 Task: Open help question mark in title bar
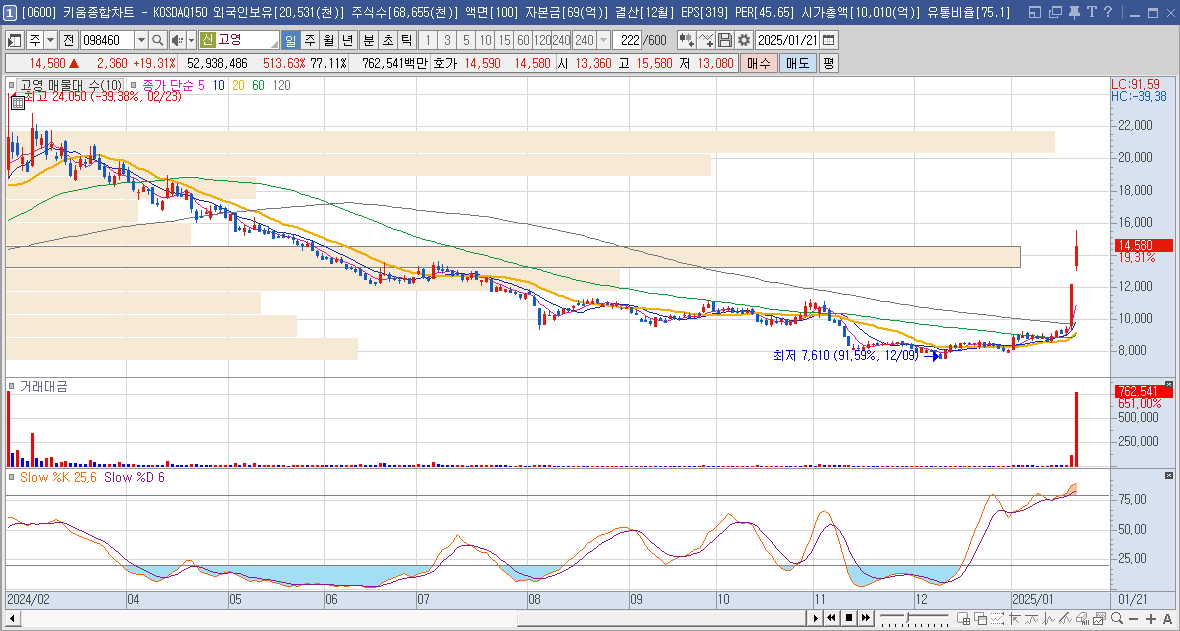pyautogui.click(x=1109, y=12)
